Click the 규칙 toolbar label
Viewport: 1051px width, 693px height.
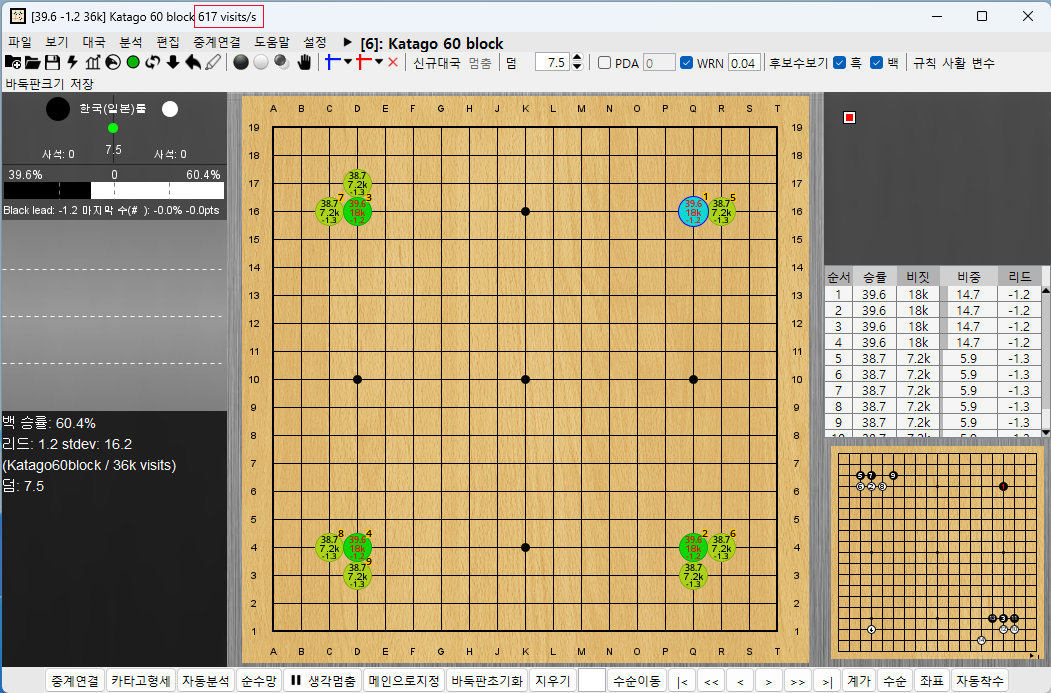924,63
